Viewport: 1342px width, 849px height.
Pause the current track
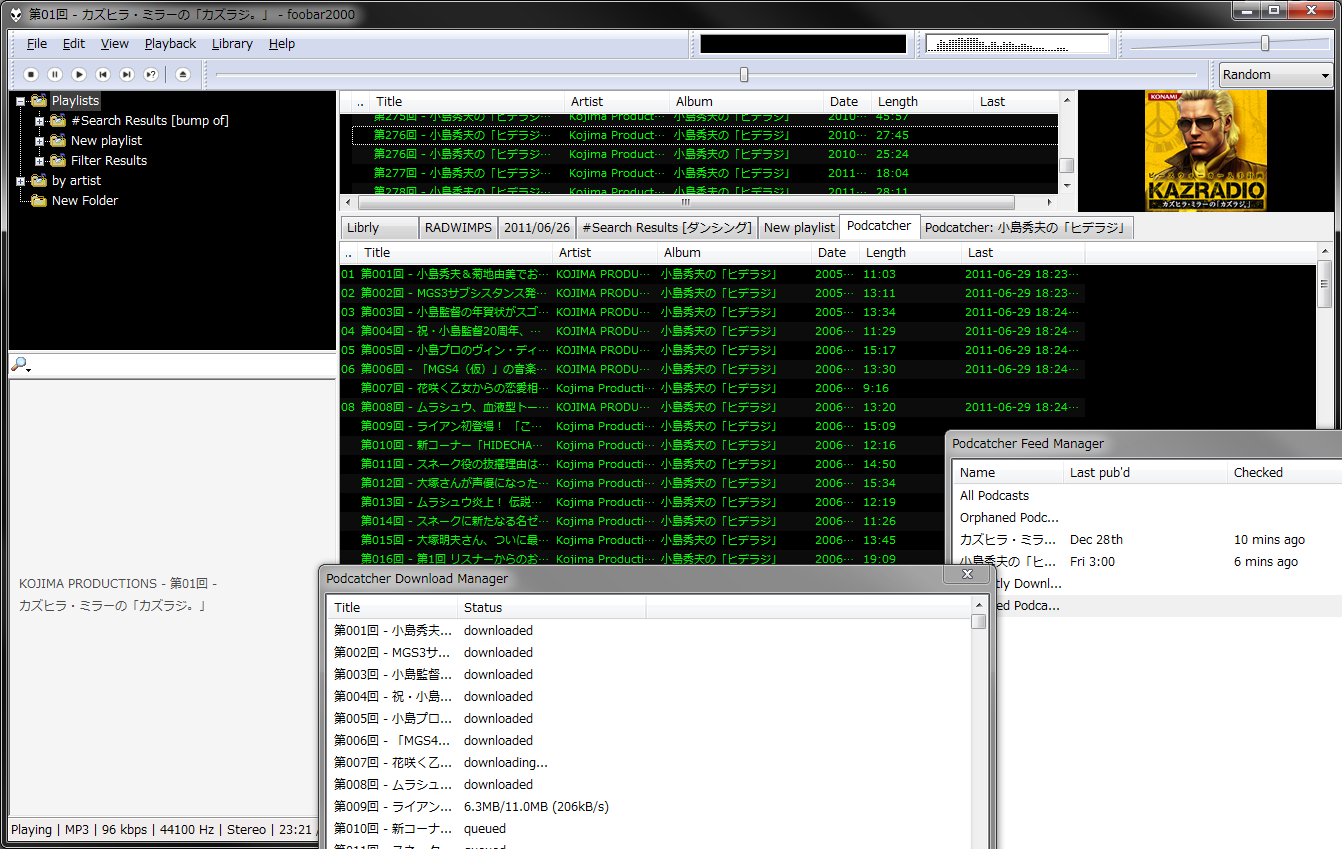tap(55, 74)
